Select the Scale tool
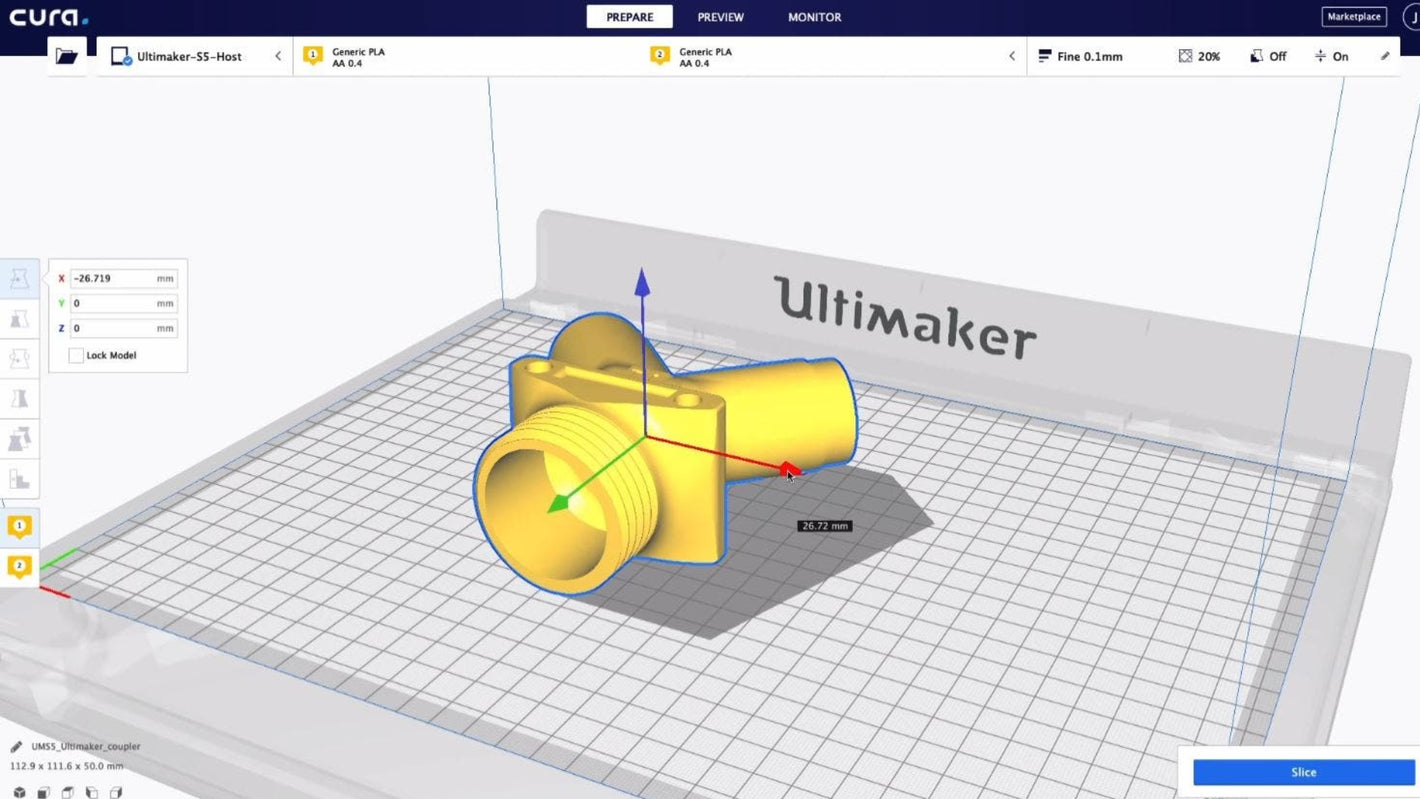Viewport: 1420px width, 799px height. coord(20,318)
